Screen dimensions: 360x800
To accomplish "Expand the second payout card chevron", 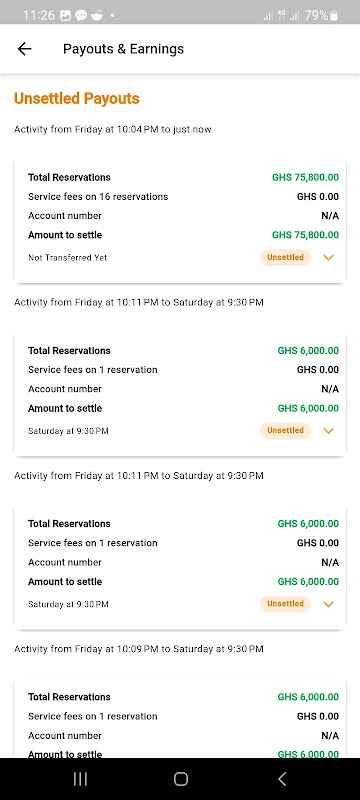I will [x=328, y=431].
